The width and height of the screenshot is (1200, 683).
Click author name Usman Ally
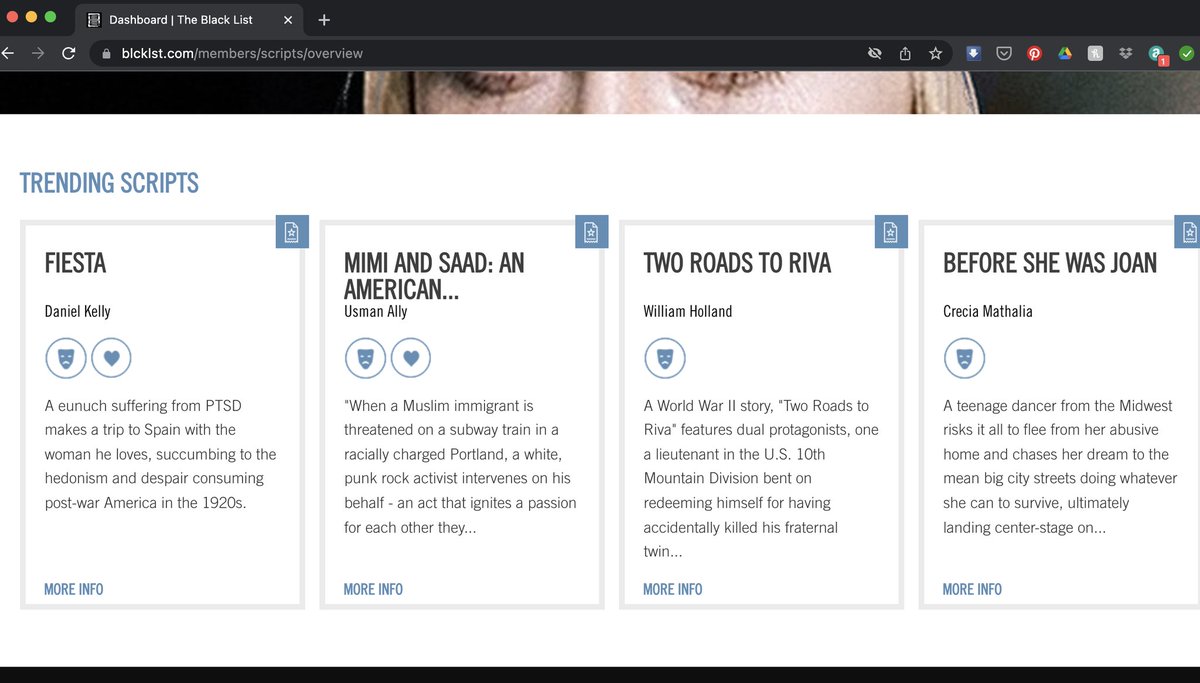pos(375,311)
